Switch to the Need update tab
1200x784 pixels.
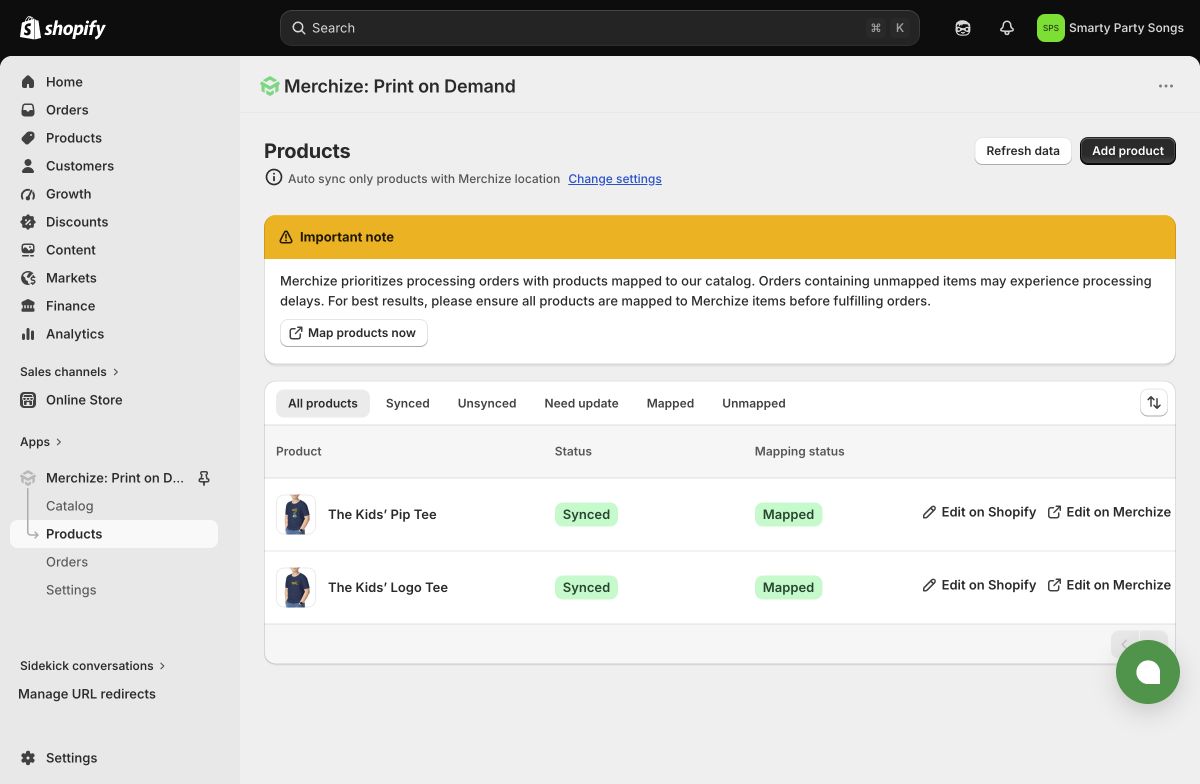pyautogui.click(x=581, y=403)
